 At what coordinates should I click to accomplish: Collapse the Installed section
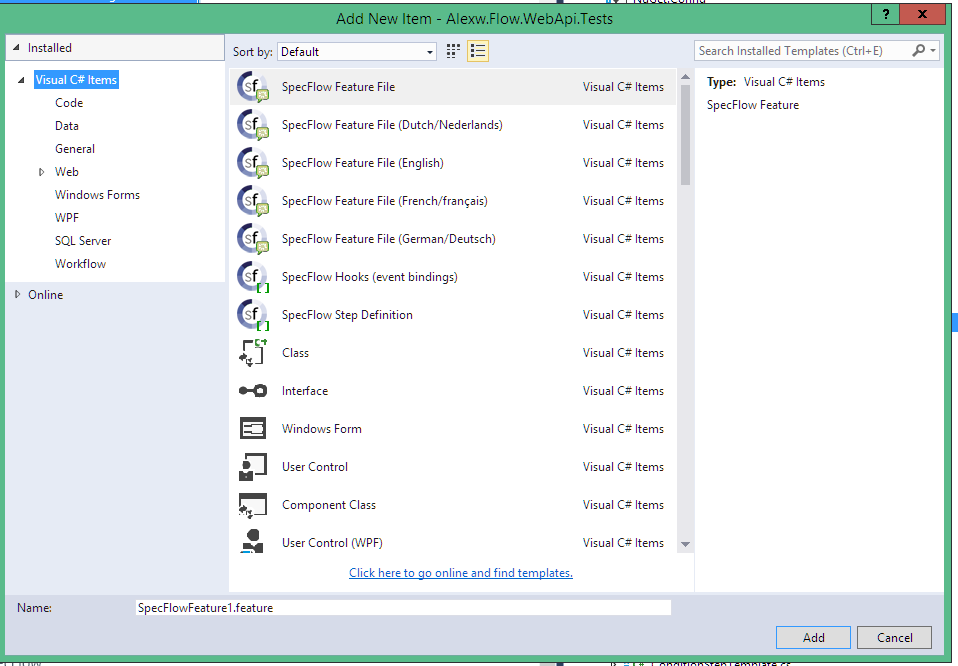[16, 48]
